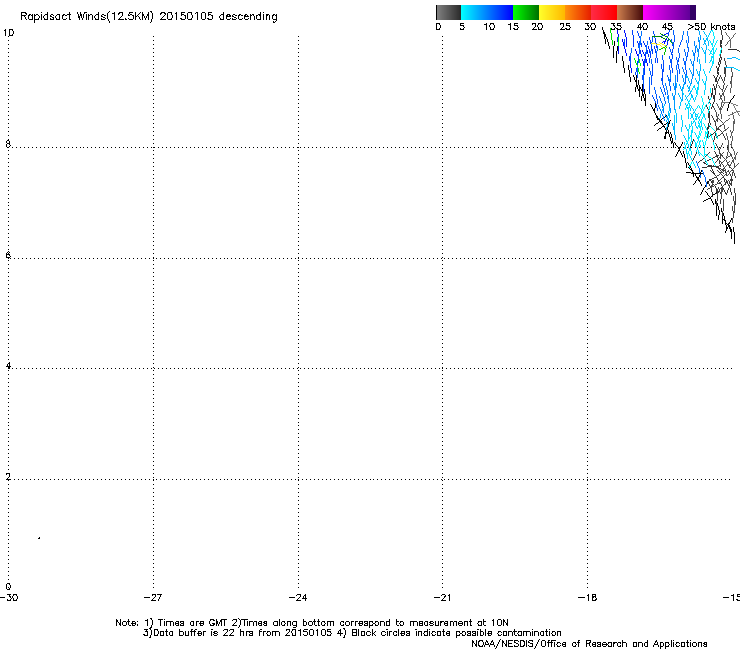Click the red 30-35 knots color band

(604, 12)
